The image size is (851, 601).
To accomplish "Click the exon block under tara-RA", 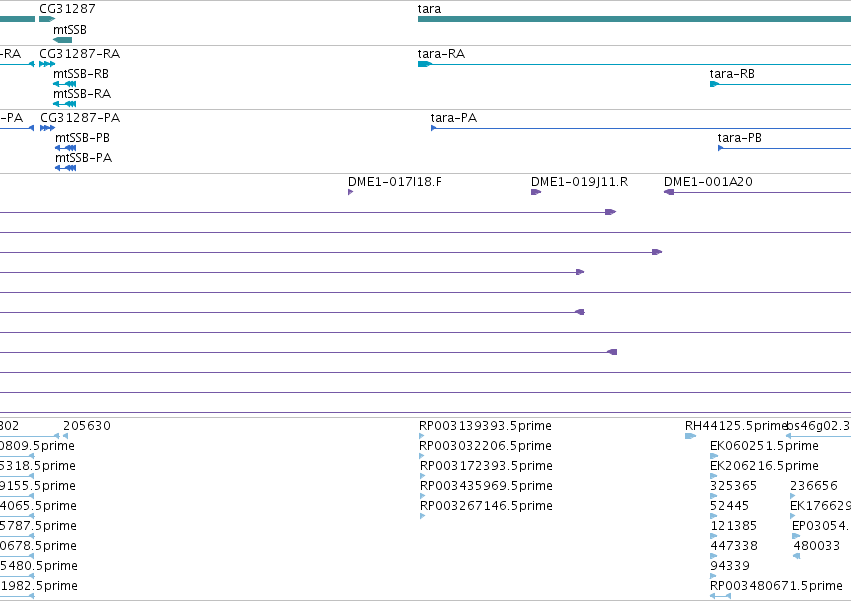I will pyautogui.click(x=424, y=64).
